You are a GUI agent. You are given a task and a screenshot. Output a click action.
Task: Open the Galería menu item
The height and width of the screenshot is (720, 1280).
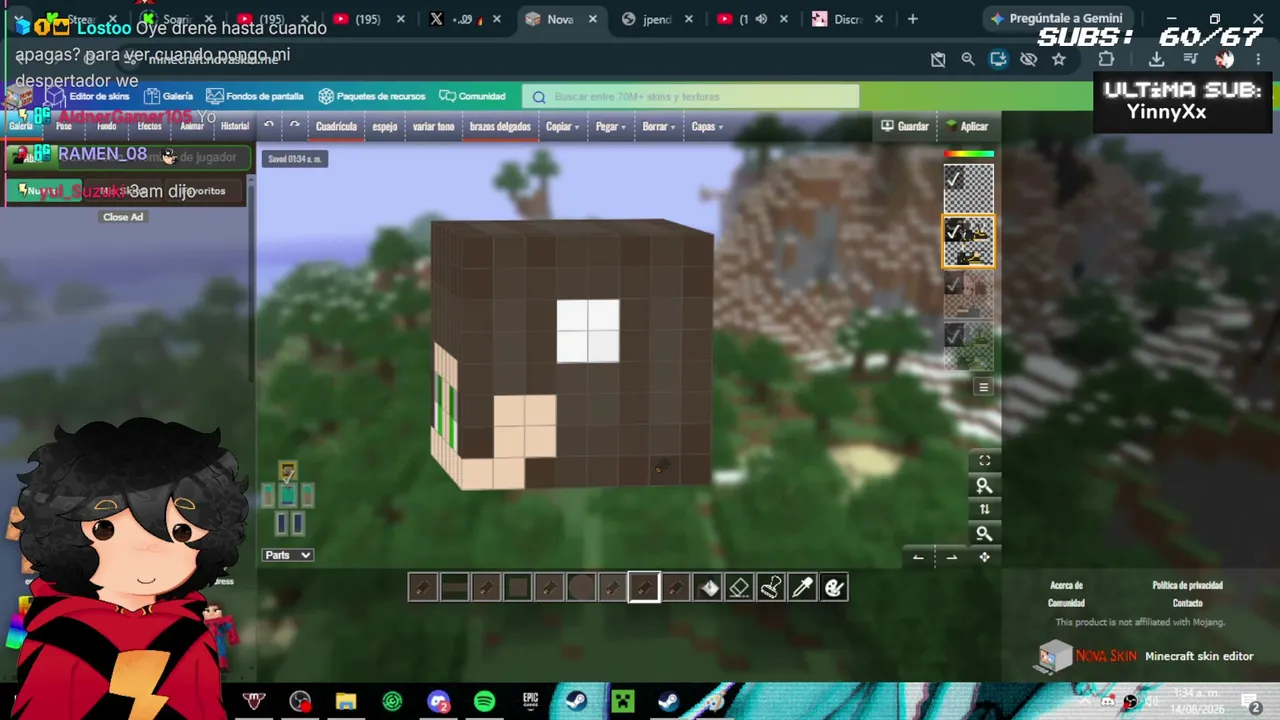pos(168,96)
